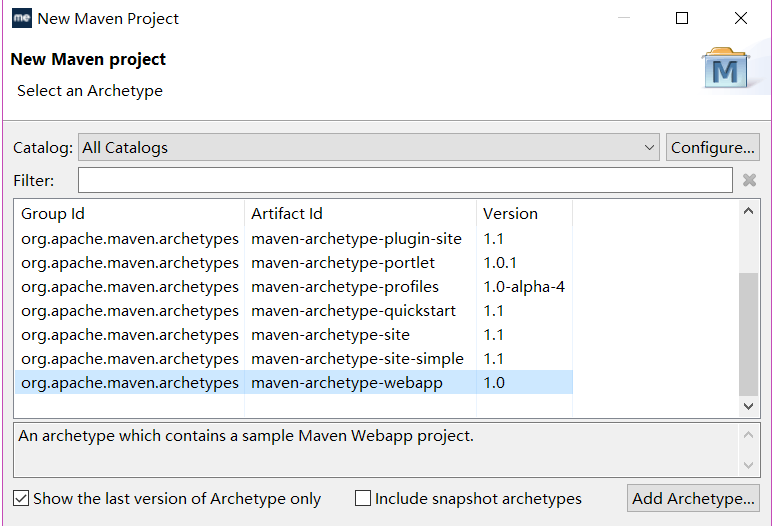Click description box scroll up arrow
The height and width of the screenshot is (526, 775).
click(x=748, y=435)
